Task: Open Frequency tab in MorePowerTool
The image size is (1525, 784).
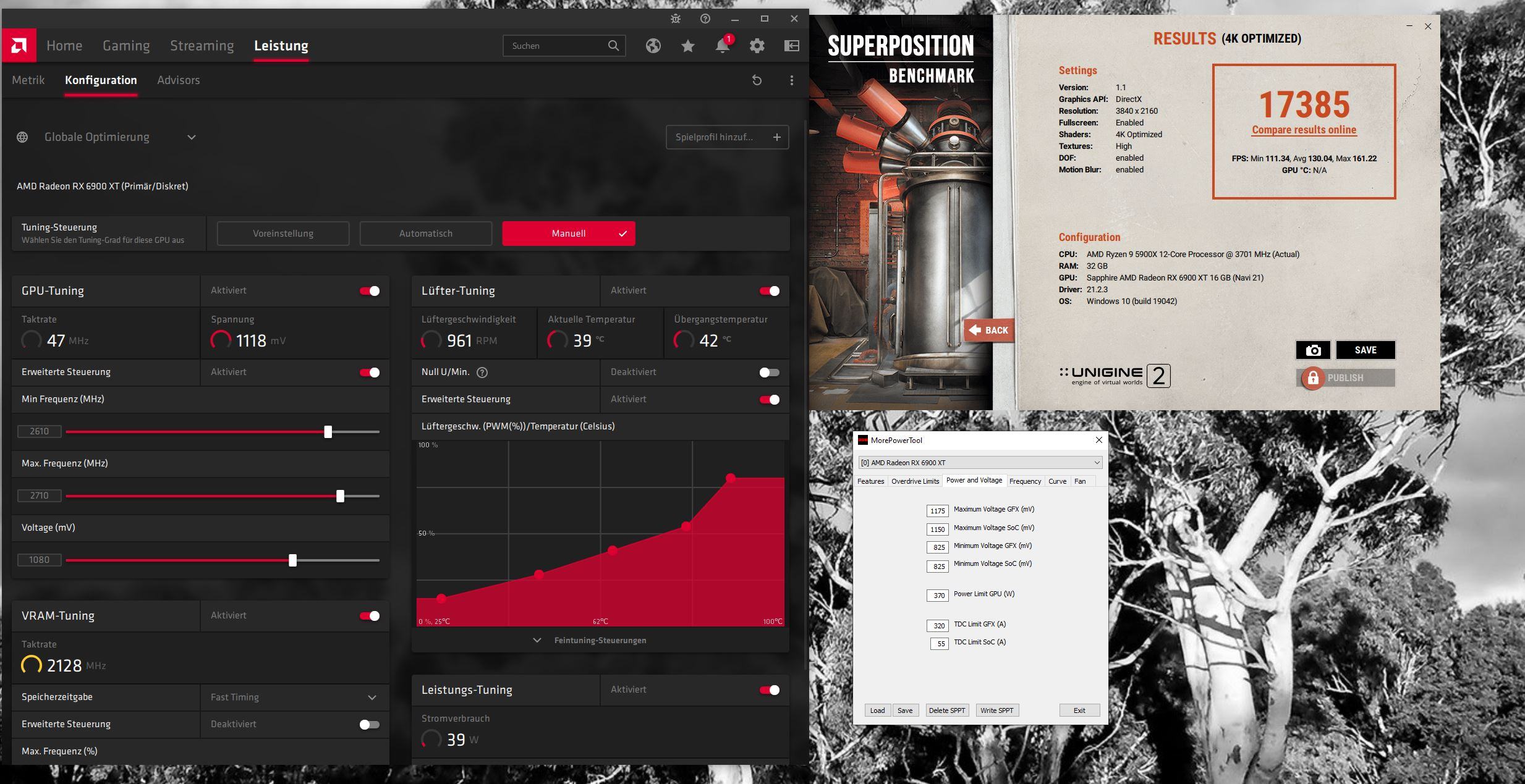Action: point(1025,481)
